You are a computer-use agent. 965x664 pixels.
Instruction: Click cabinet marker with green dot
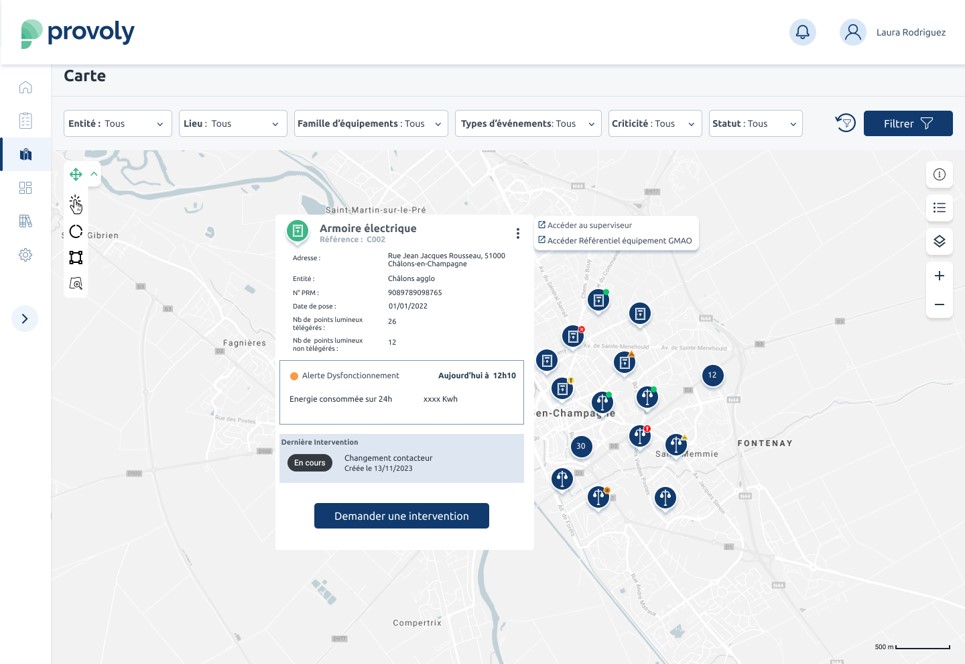point(598,300)
